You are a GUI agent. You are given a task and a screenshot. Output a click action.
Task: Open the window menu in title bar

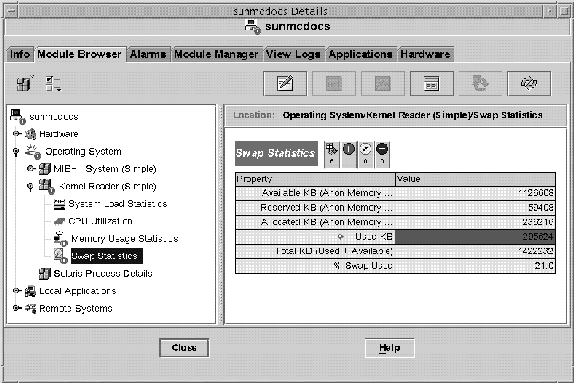pyautogui.click(x=11, y=11)
